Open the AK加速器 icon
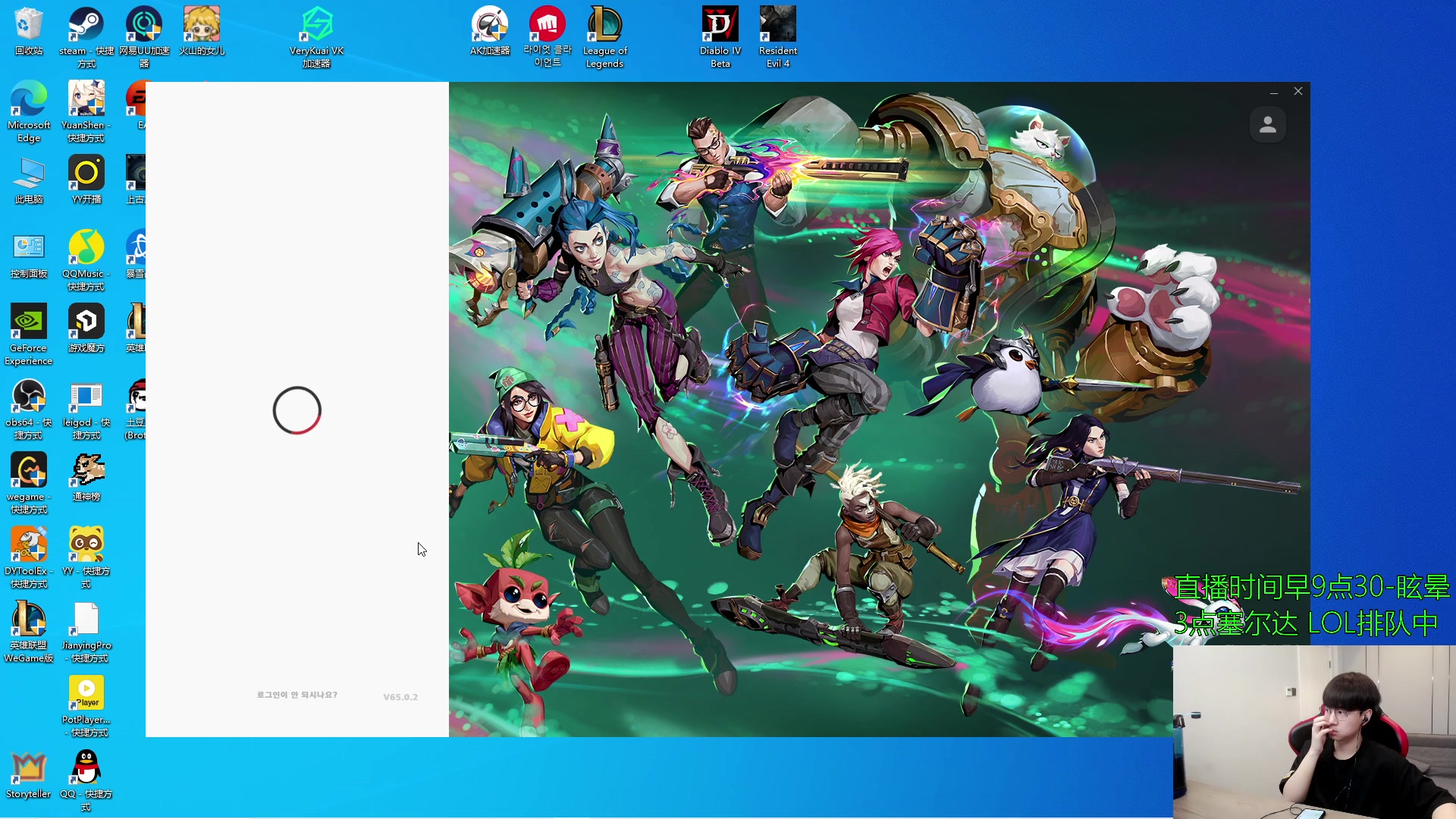The height and width of the screenshot is (819, 1456). pyautogui.click(x=490, y=32)
